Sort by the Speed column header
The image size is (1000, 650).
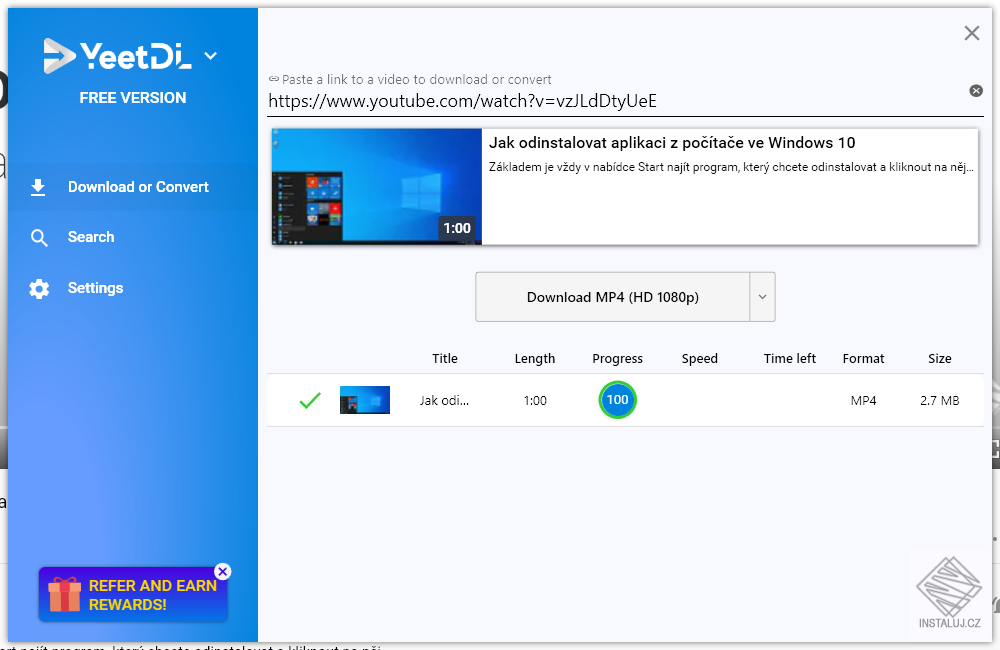700,358
